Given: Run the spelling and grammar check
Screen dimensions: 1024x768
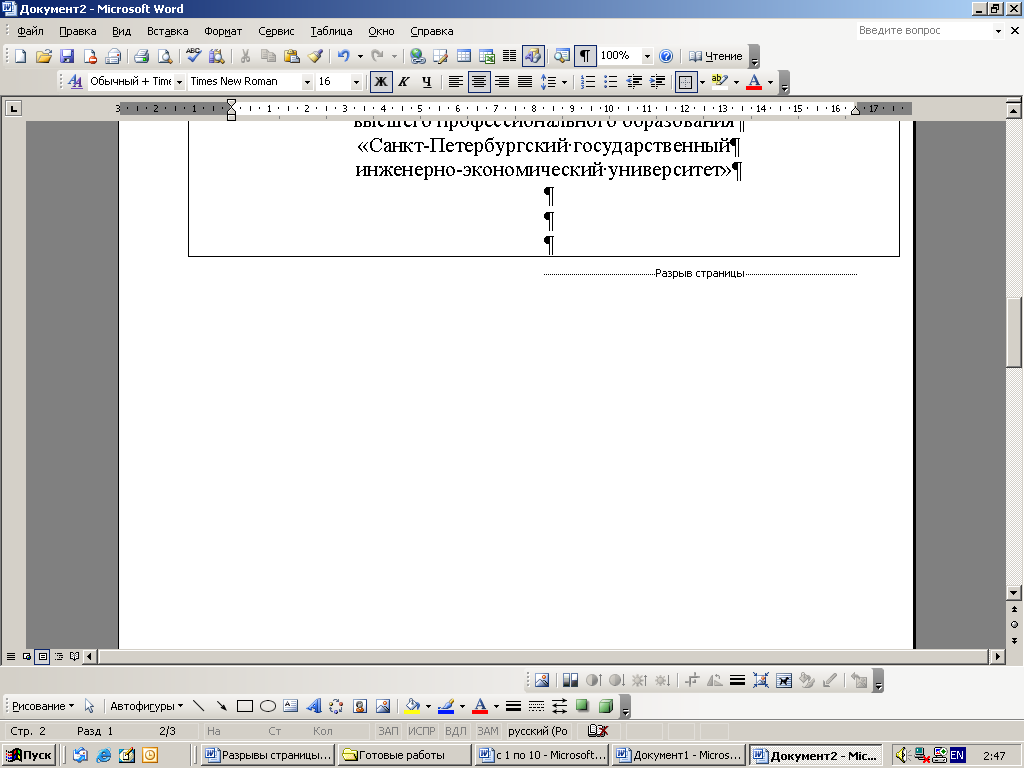Looking at the screenshot, I should click(193, 56).
